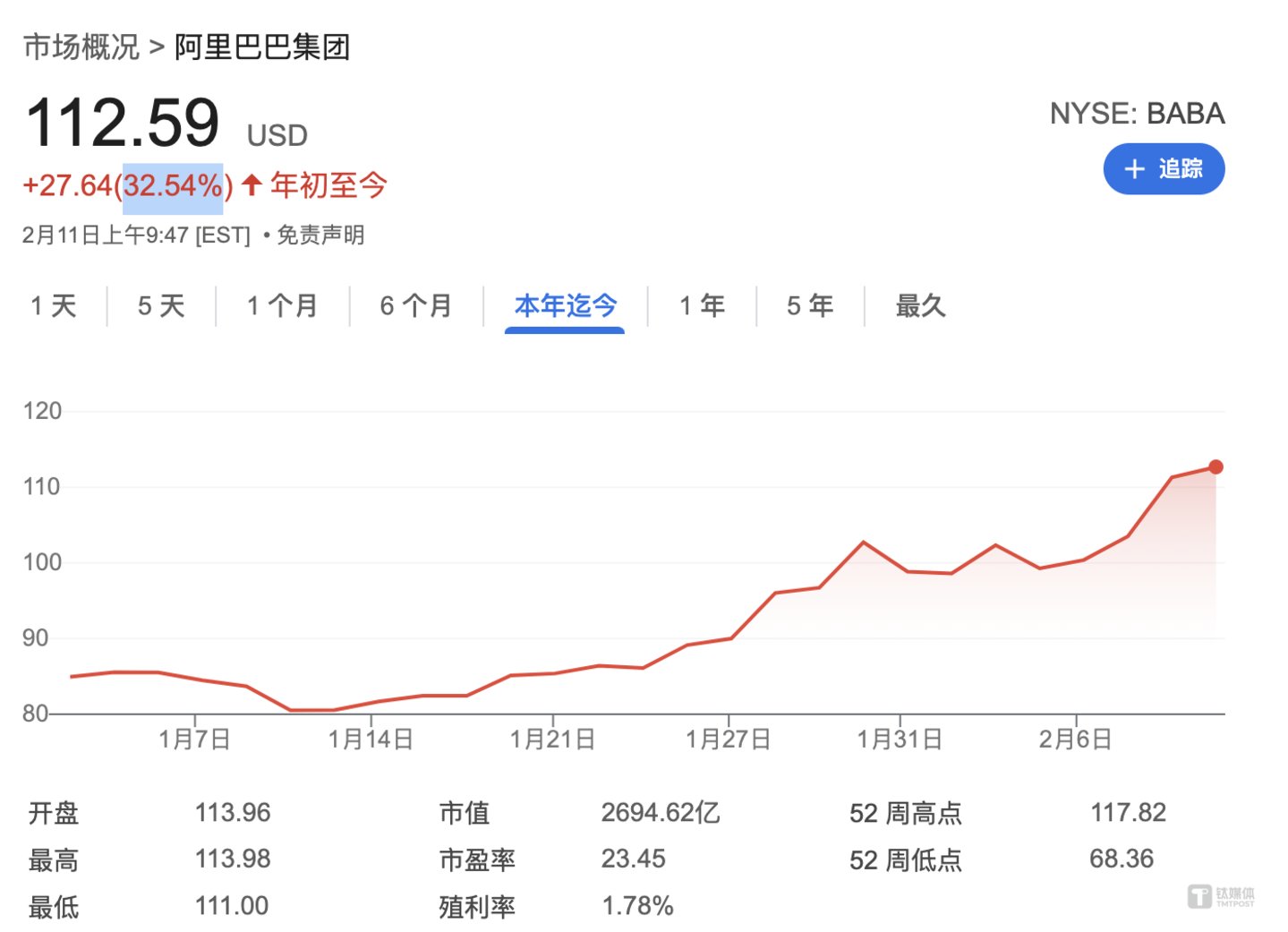Viewport: 1288px width, 932px height.
Task: Switch to the 5 天 tab
Action: pos(161,306)
